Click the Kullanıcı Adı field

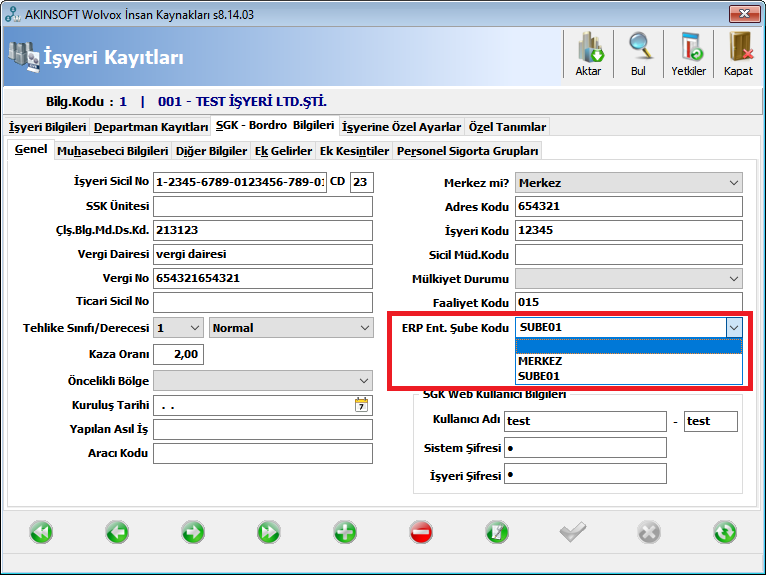click(x=585, y=421)
